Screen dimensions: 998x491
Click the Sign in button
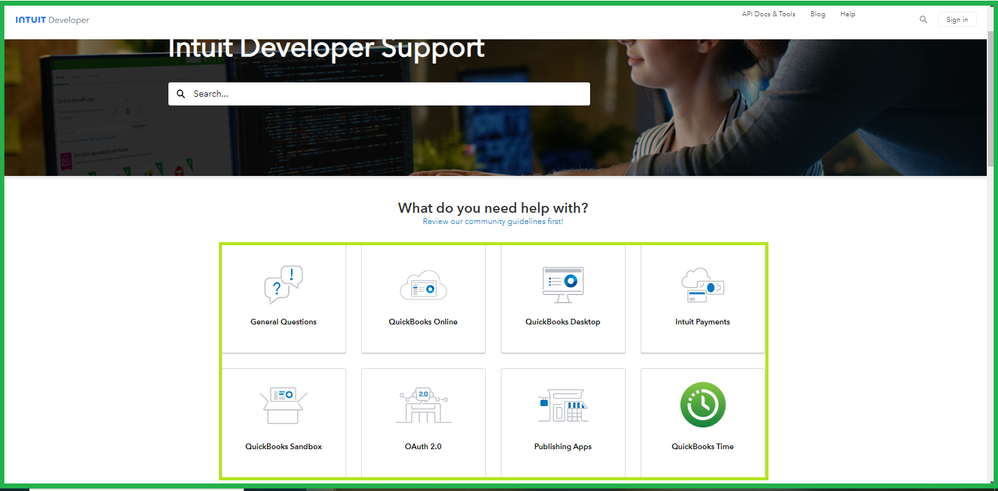957,20
